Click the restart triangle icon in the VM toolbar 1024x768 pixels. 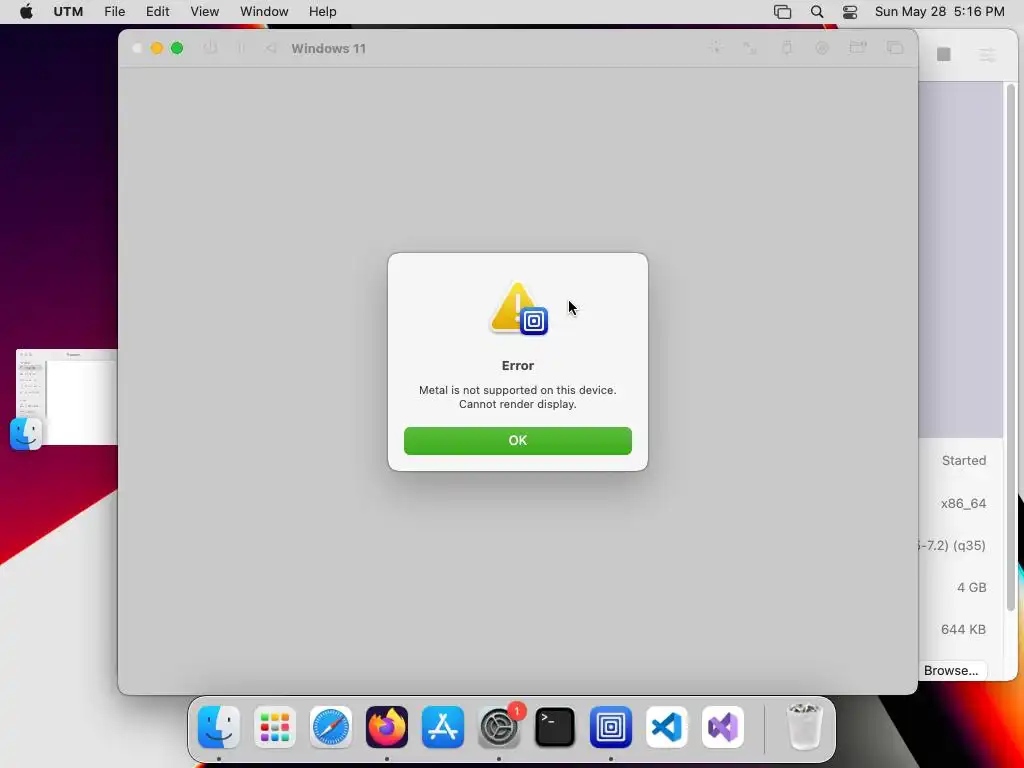pos(271,48)
